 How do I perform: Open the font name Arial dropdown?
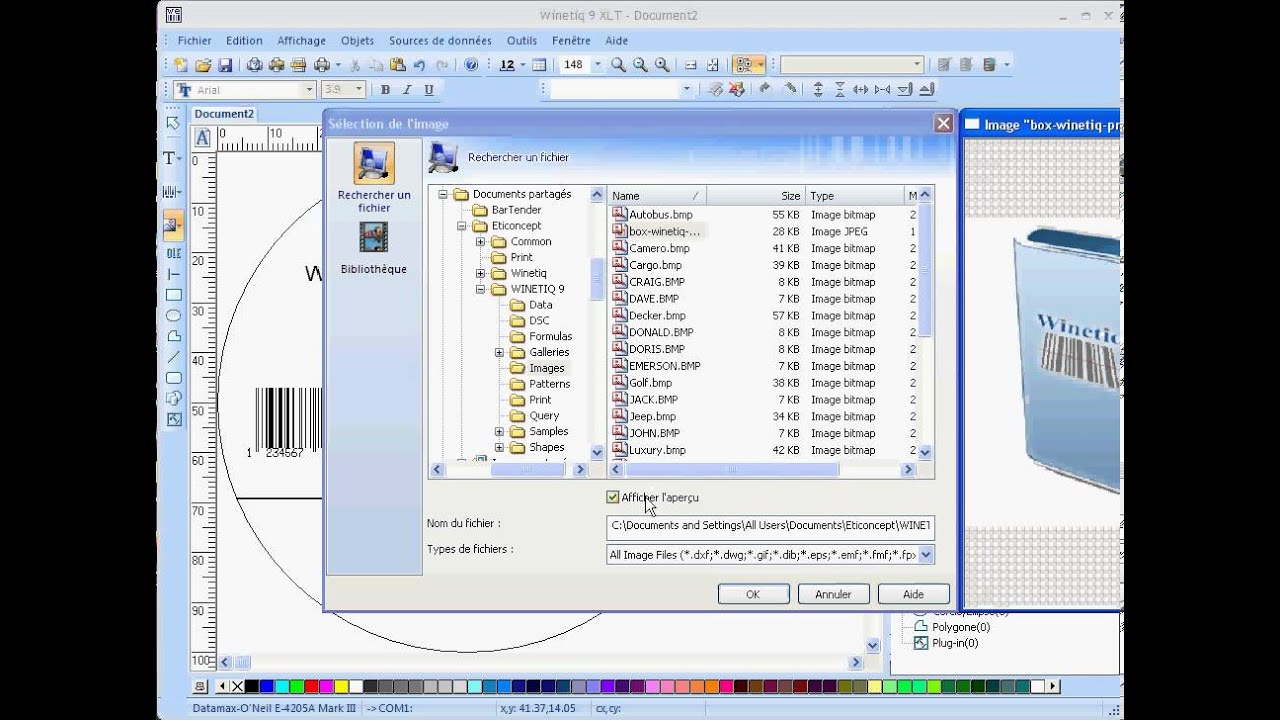308,90
